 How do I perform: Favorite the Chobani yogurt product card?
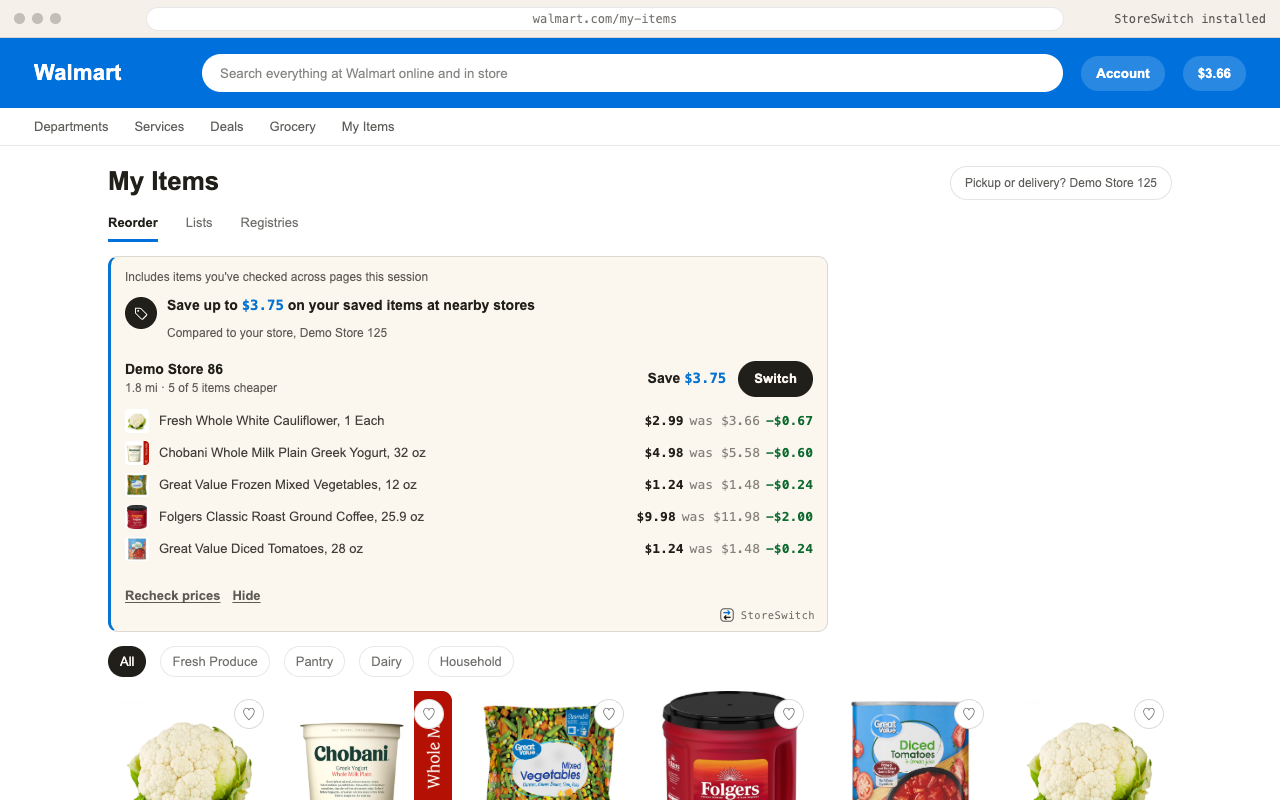[x=429, y=714]
